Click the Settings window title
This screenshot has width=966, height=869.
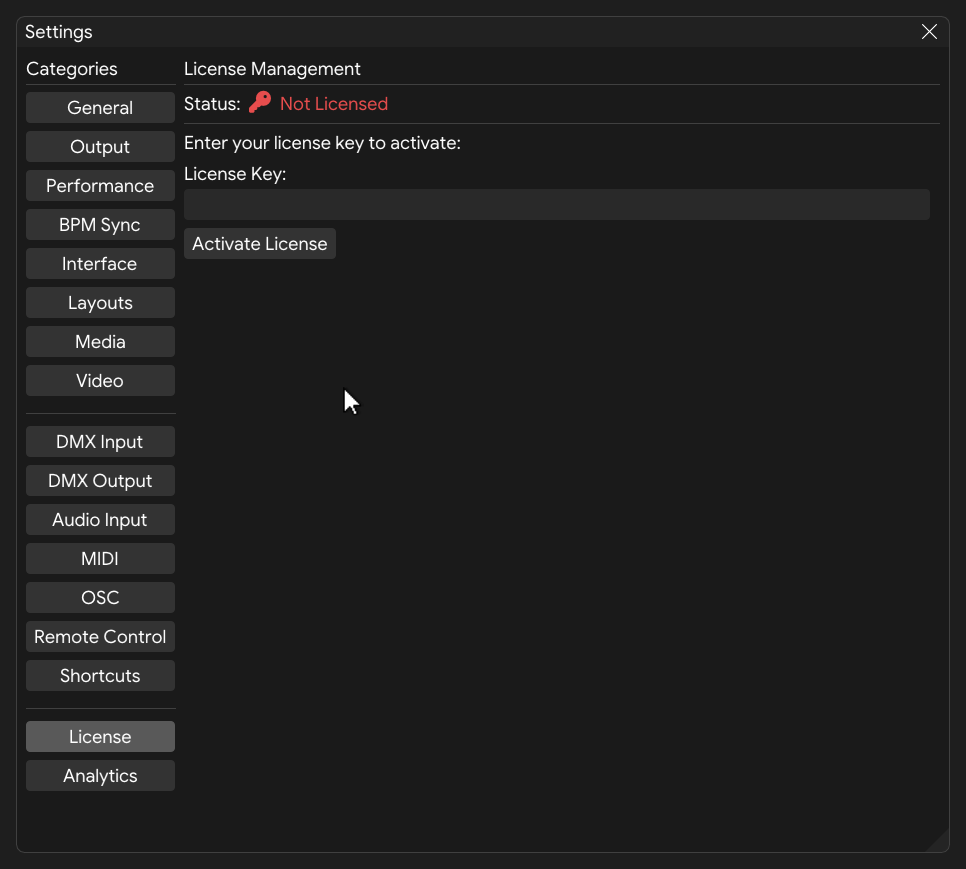click(59, 32)
